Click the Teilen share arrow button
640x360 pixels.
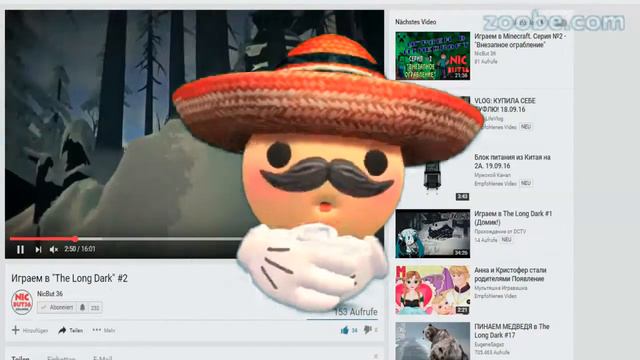pos(70,330)
